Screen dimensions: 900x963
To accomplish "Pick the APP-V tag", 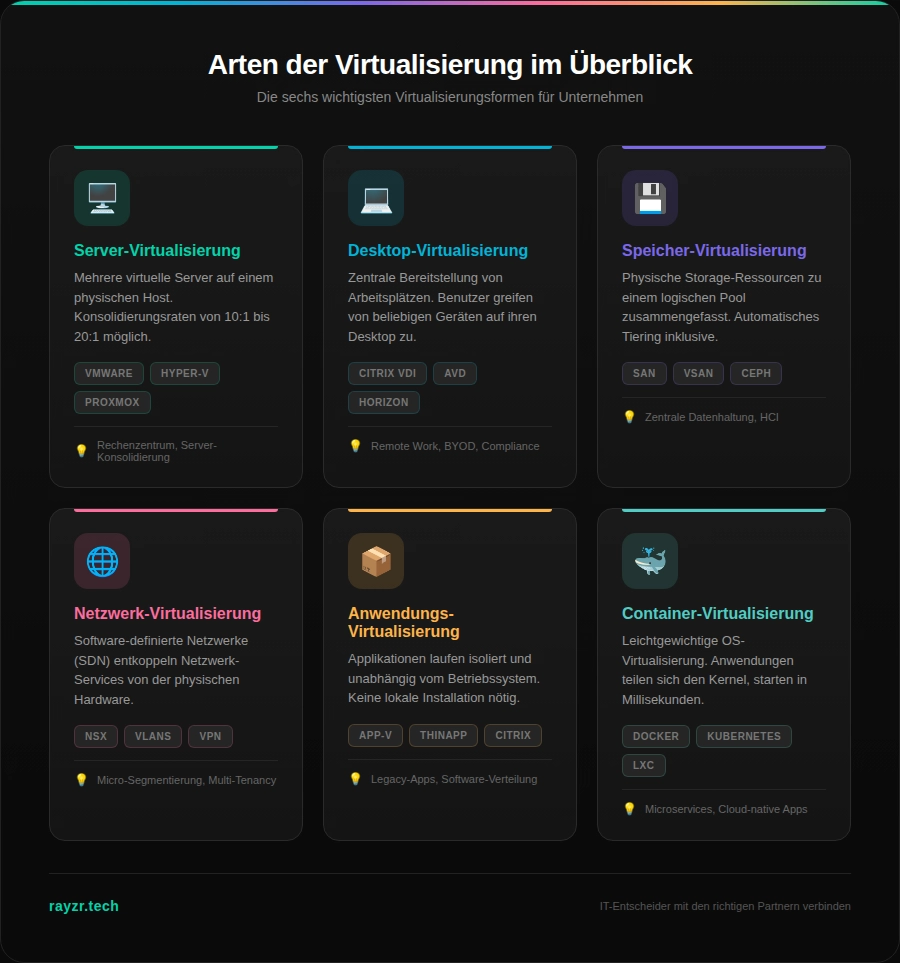I will (x=375, y=735).
